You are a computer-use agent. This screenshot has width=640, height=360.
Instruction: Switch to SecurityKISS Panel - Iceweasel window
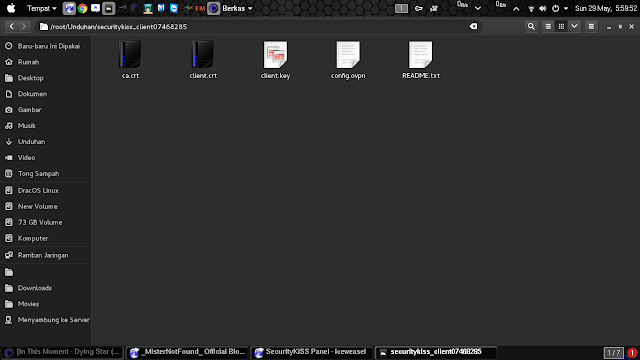[x=312, y=352]
